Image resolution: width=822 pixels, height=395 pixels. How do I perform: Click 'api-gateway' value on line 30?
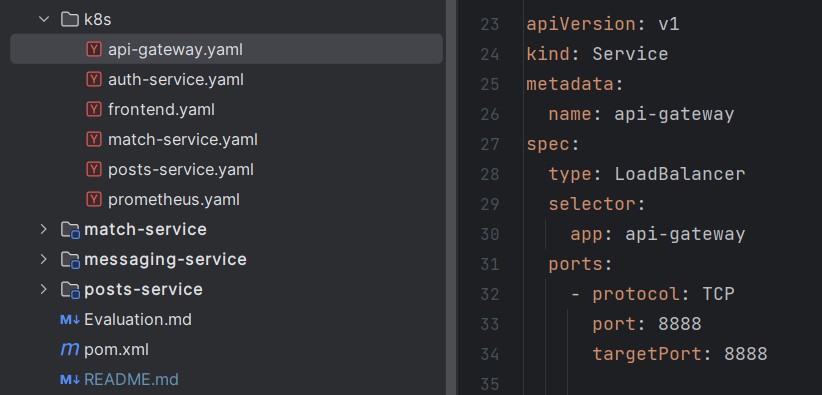(685, 234)
